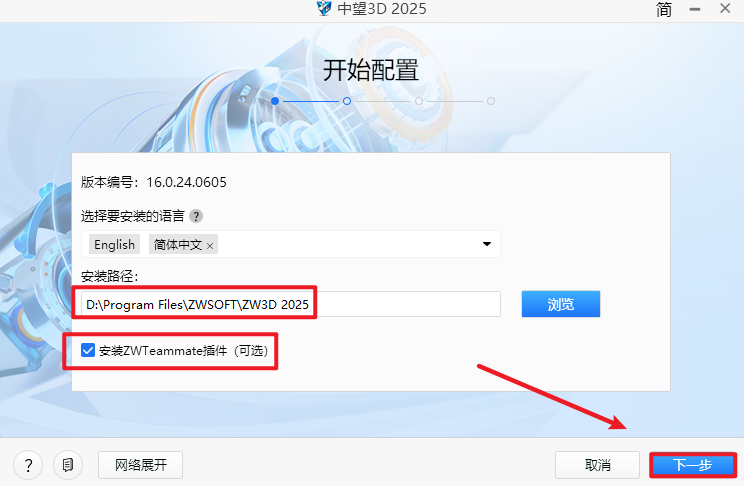Click the 取消 cancel button
The image size is (744, 486).
pyautogui.click(x=597, y=465)
